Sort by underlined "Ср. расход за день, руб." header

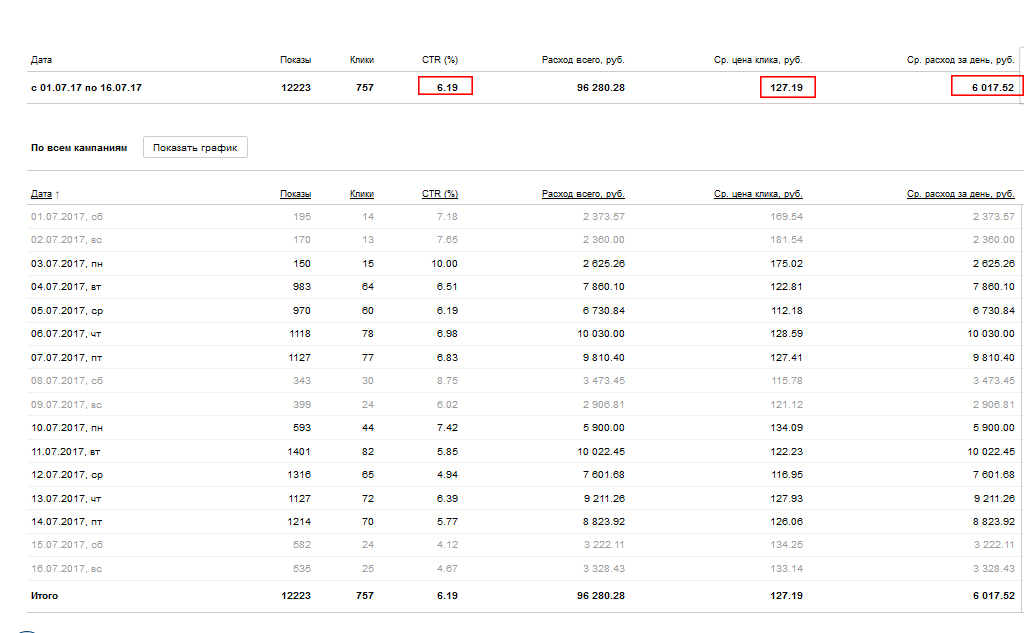(960, 194)
